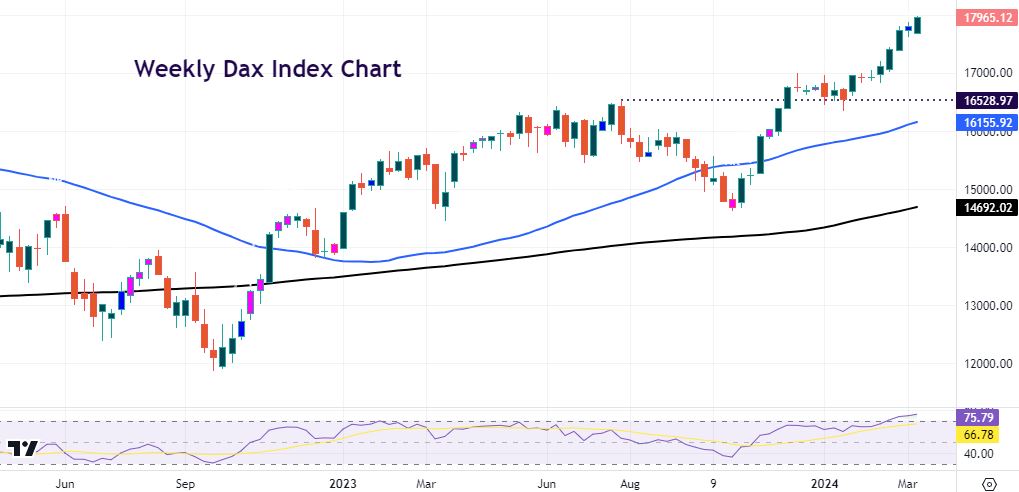The width and height of the screenshot is (1019, 492).
Task: Click the Weekly Dax Index Chart title
Action: 268,69
